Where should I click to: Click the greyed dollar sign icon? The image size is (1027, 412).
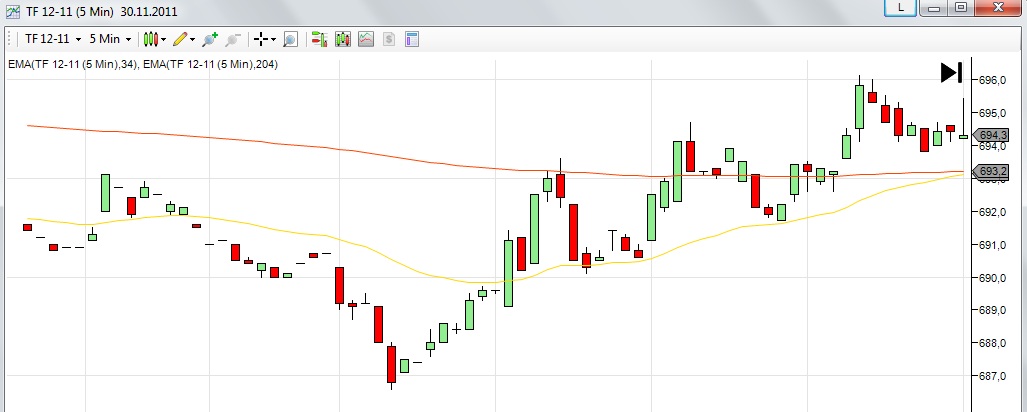(388, 39)
